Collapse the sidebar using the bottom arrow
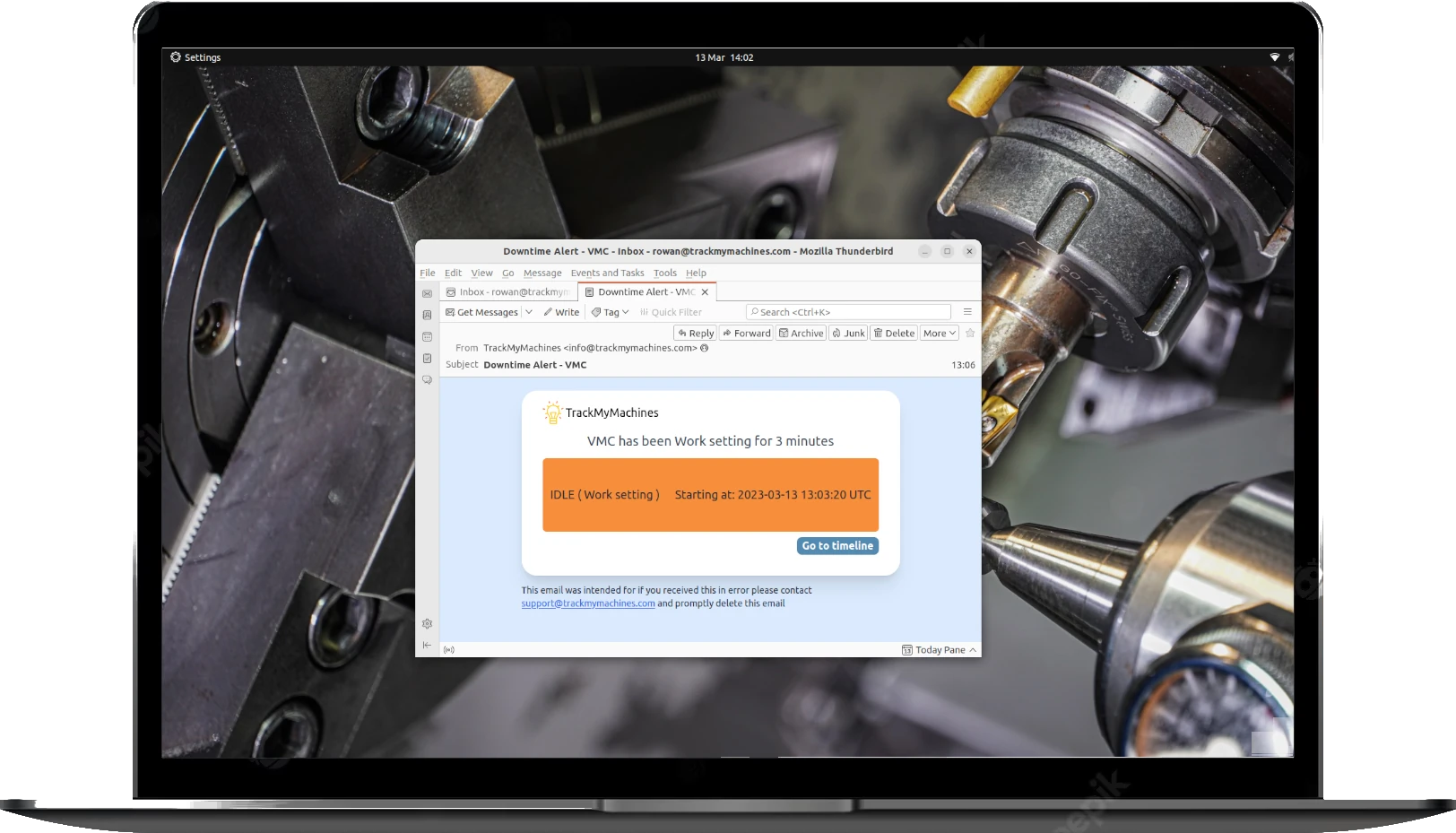The image size is (1456, 833). tap(428, 645)
